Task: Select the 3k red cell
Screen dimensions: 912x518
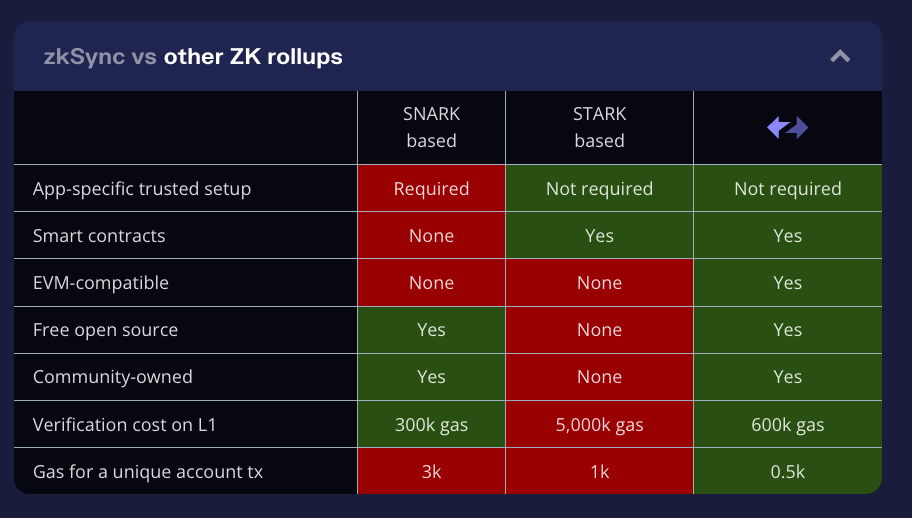Action: point(432,471)
